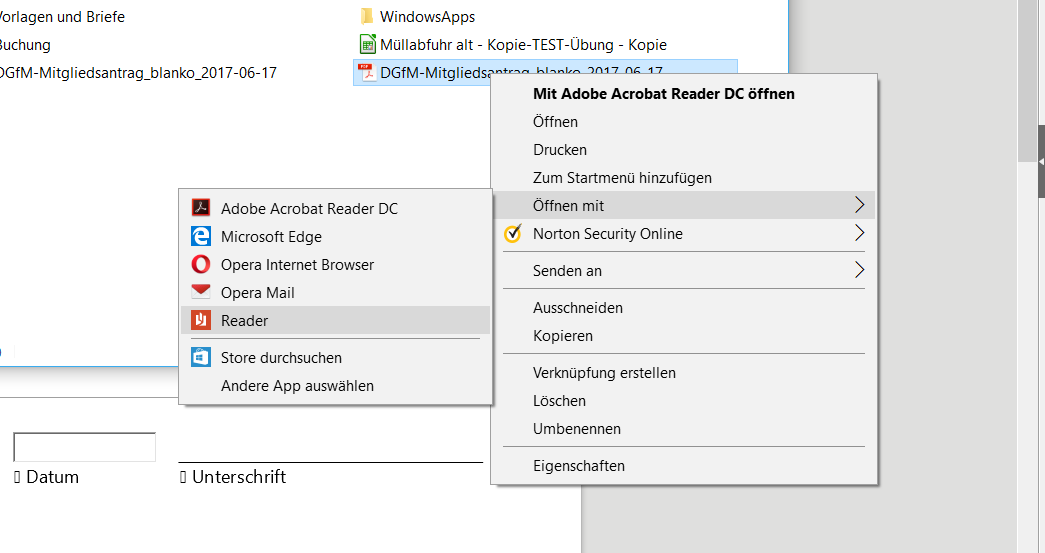Screen dimensions: 1045x553
Task: Select the Vorlagen und Briefe item
Action: pos(62,17)
